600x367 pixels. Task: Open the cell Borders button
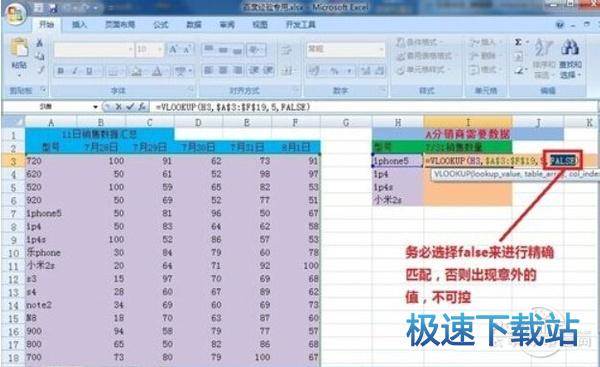tap(112, 71)
